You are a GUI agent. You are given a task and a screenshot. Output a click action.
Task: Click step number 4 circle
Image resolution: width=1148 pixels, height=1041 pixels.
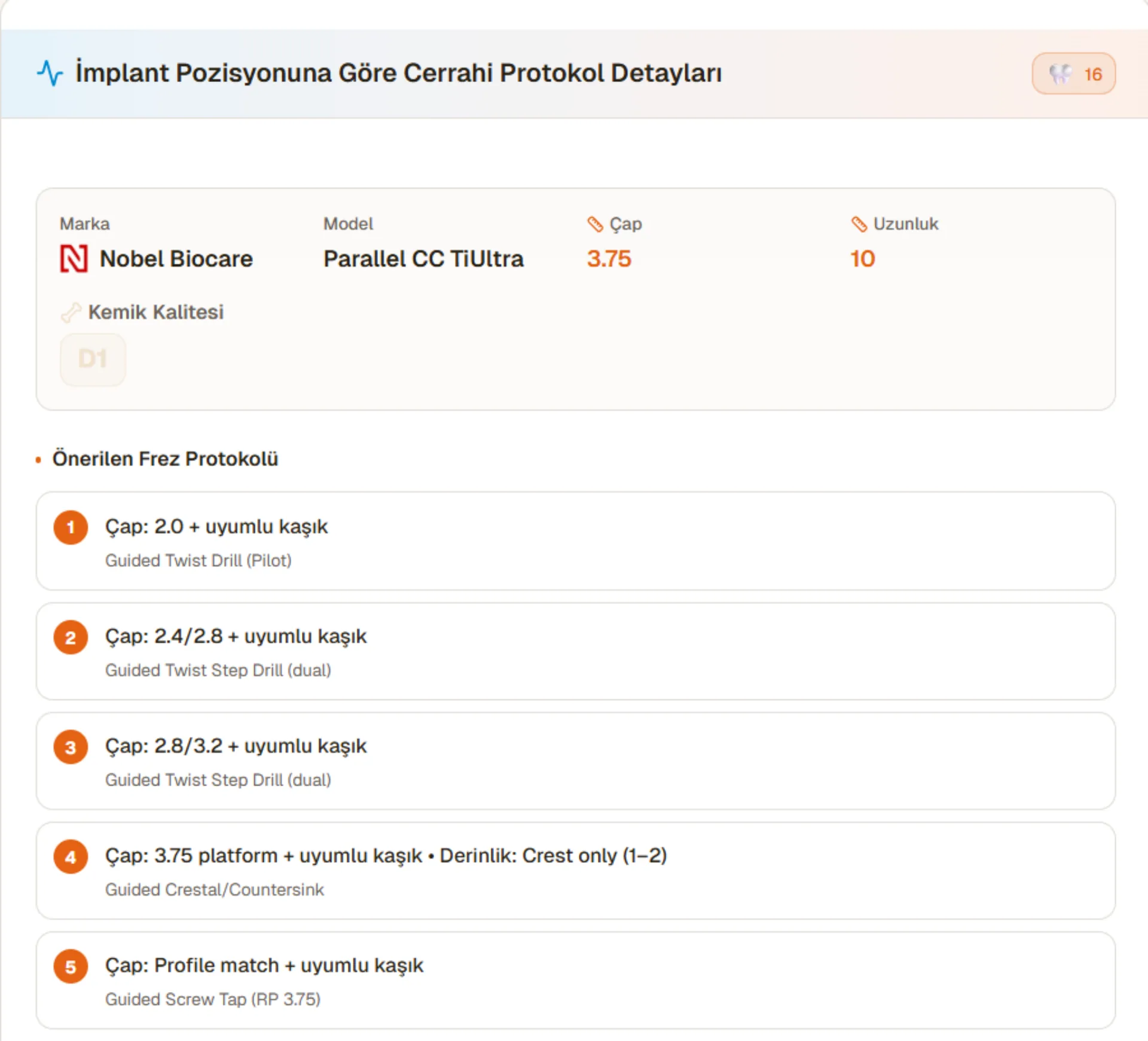pyautogui.click(x=71, y=857)
